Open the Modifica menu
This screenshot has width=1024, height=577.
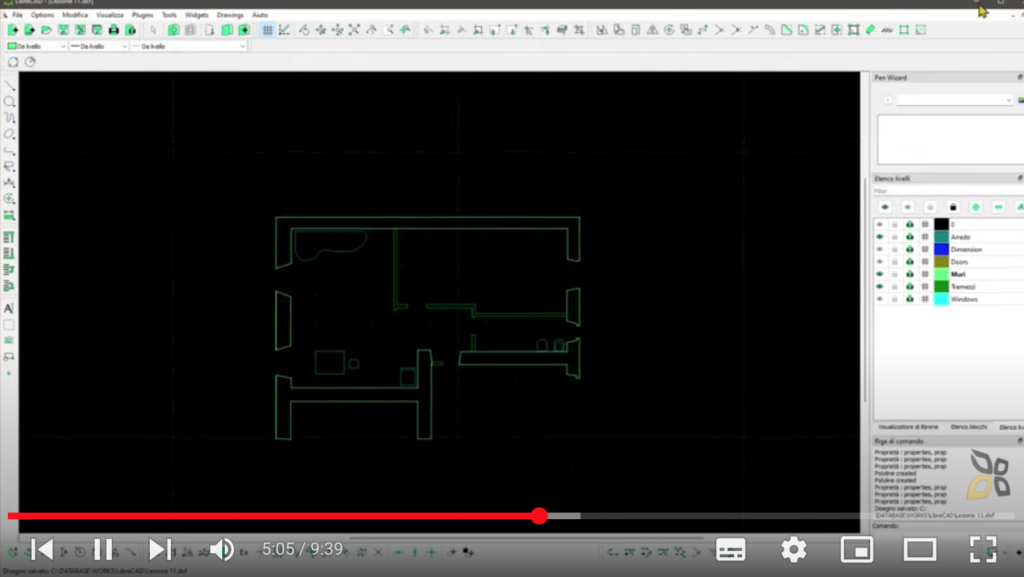75,15
